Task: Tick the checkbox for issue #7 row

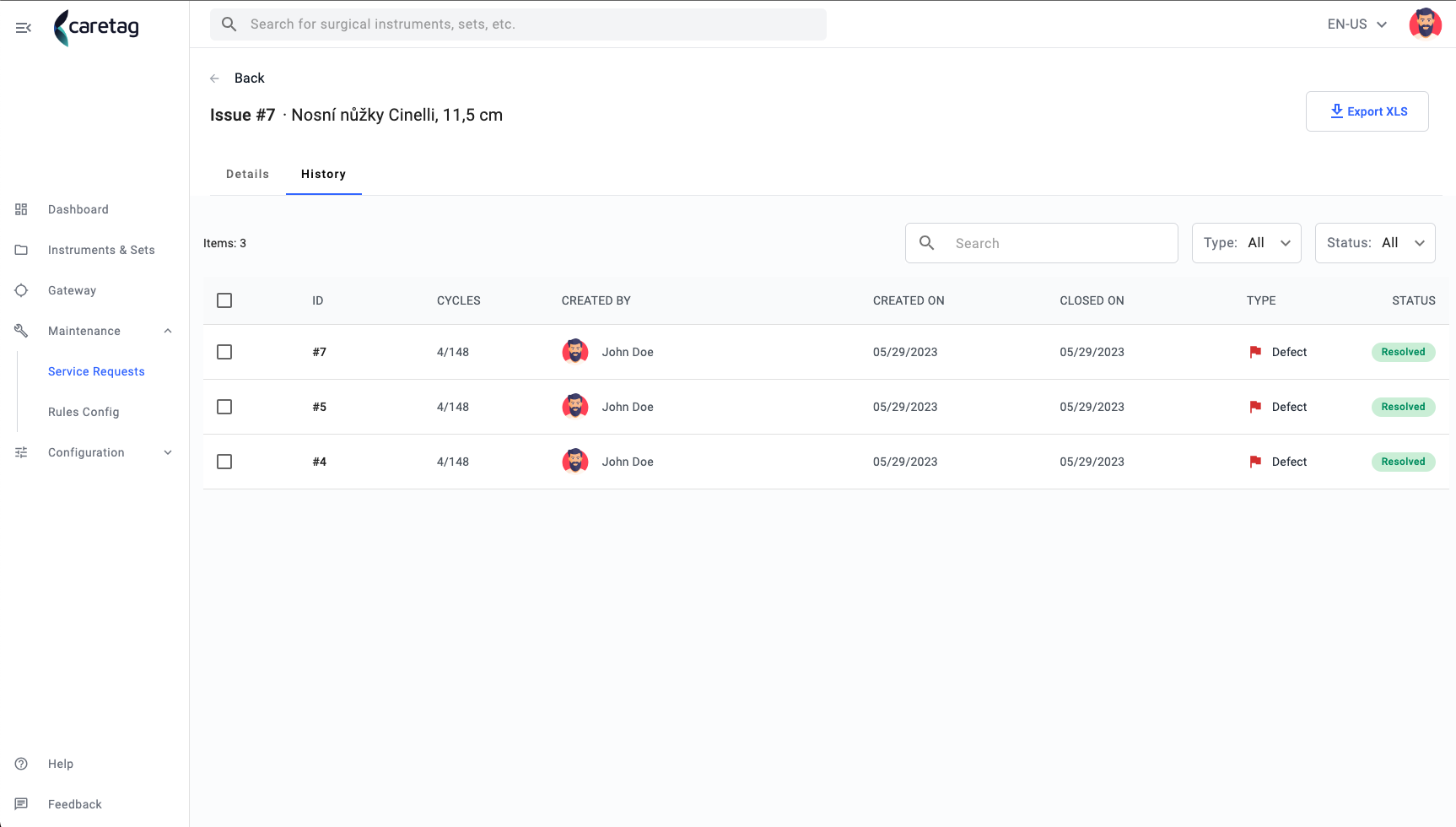Action: tap(224, 352)
